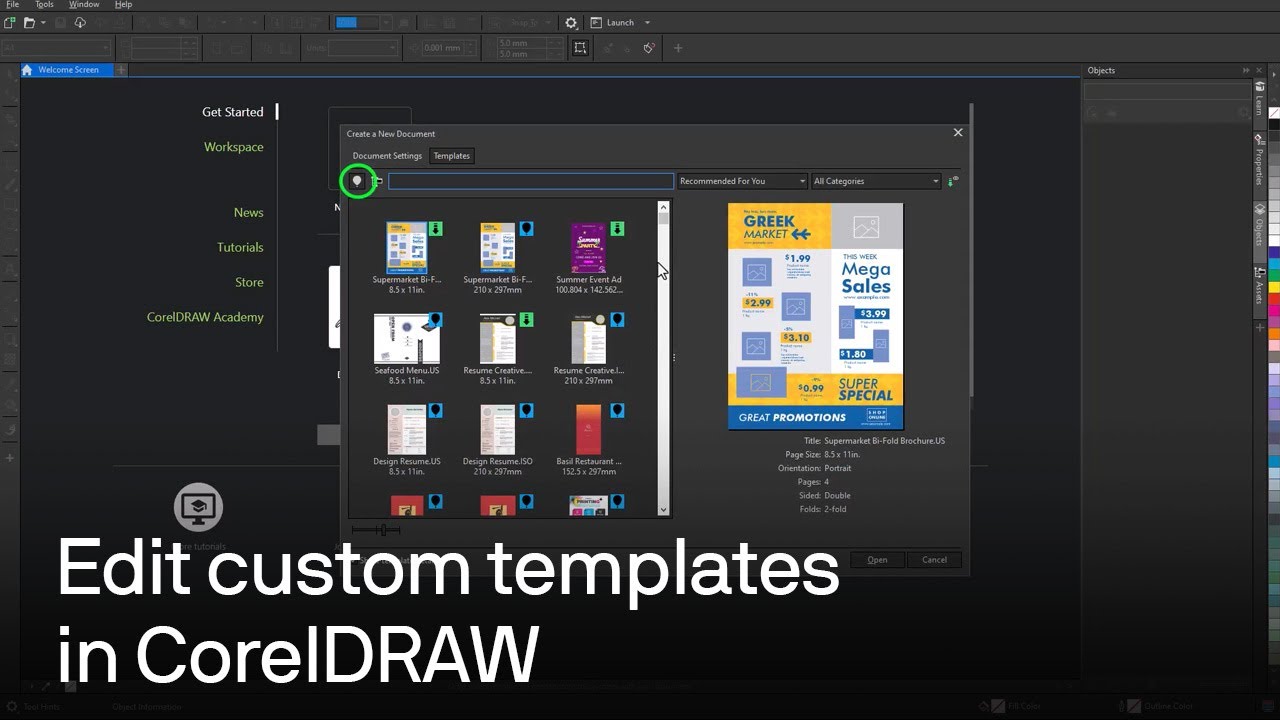Image resolution: width=1280 pixels, height=720 pixels.
Task: Open the Tutorials section link
Action: tap(241, 247)
